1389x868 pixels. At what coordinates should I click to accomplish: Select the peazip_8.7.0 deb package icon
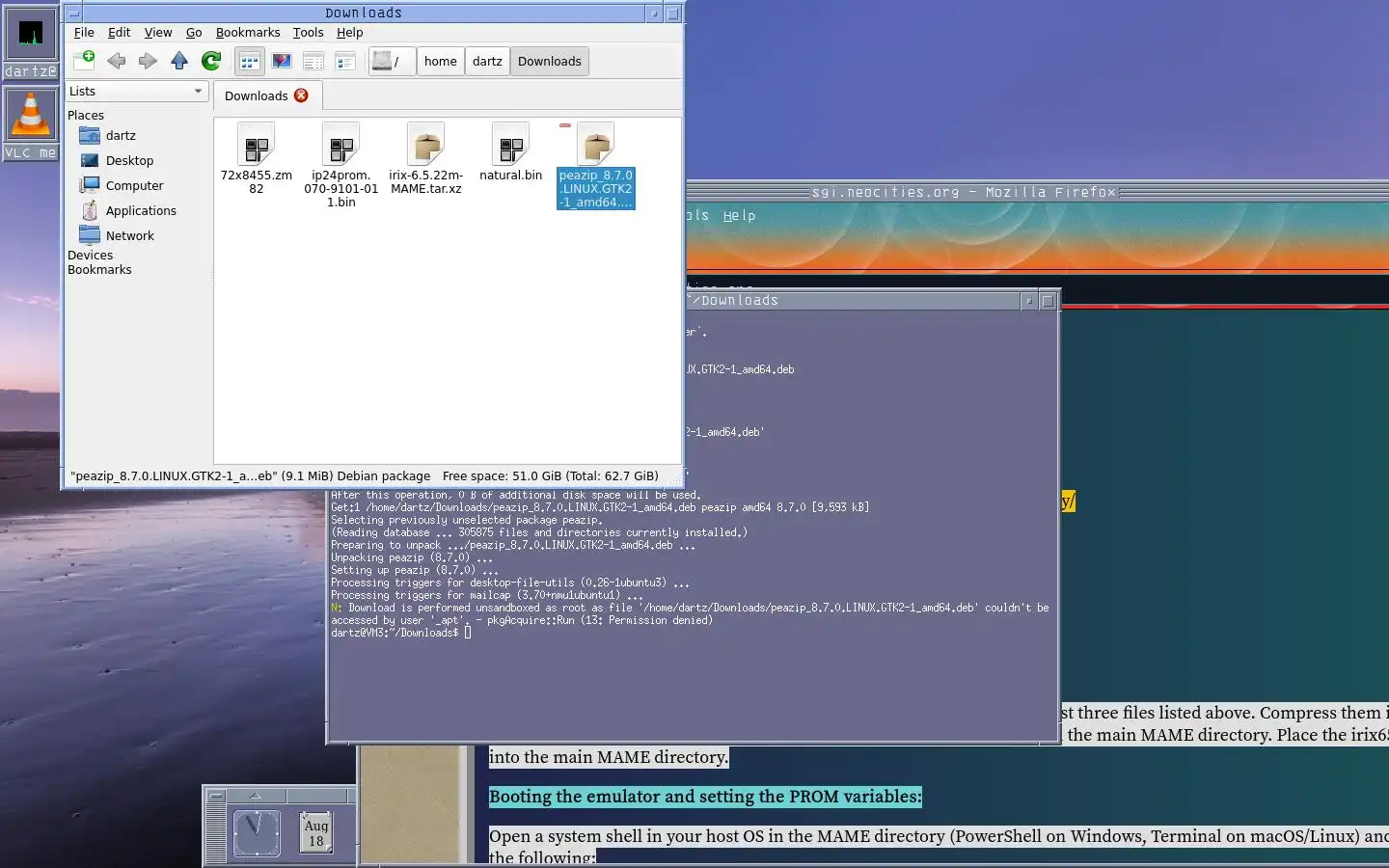(596, 145)
